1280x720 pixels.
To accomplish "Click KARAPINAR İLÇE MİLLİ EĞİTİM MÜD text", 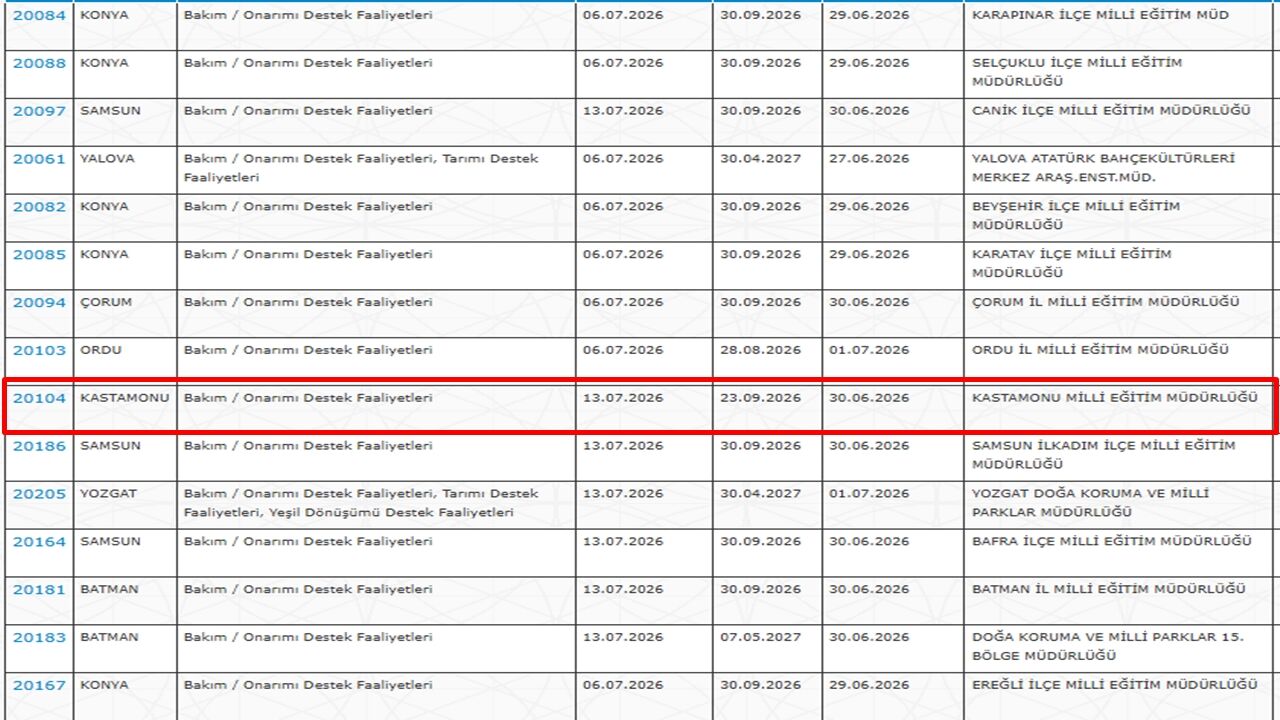I will click(1100, 15).
